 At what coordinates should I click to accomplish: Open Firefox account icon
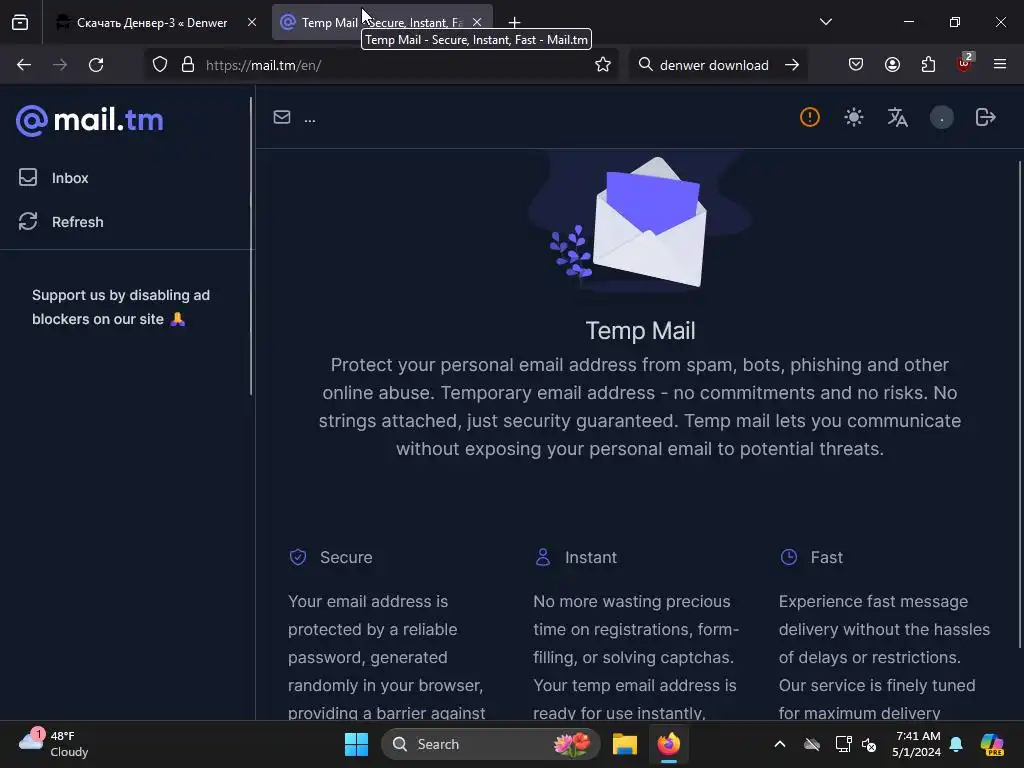point(892,65)
